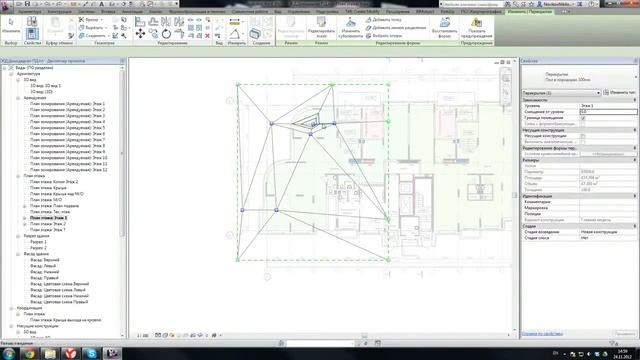Open the Text tool in Quick Access toolbar

click(102, 4)
